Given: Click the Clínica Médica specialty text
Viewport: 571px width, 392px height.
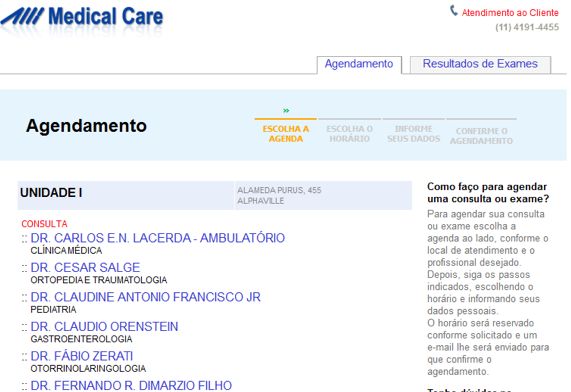Looking at the screenshot, I should (66, 251).
